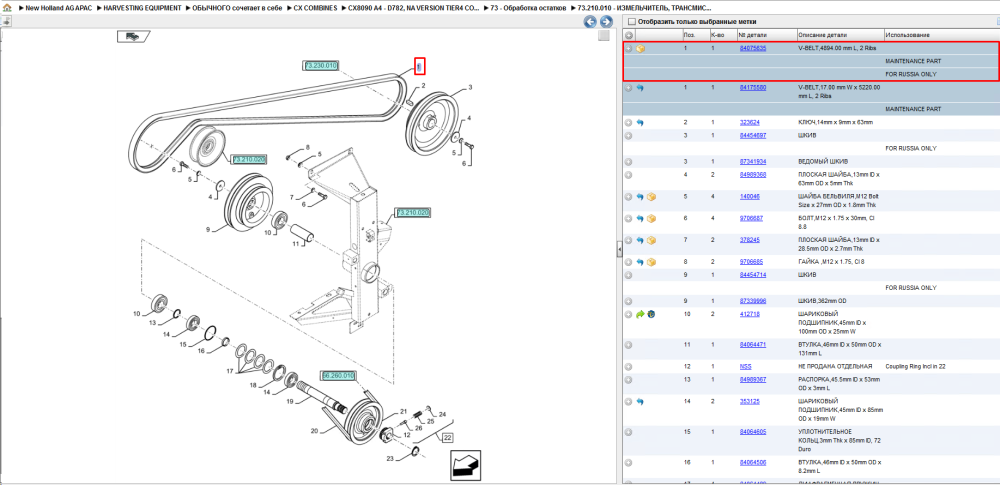
Task: Click the blue replacement arrow in the 84175580 row
Action: tap(640, 88)
